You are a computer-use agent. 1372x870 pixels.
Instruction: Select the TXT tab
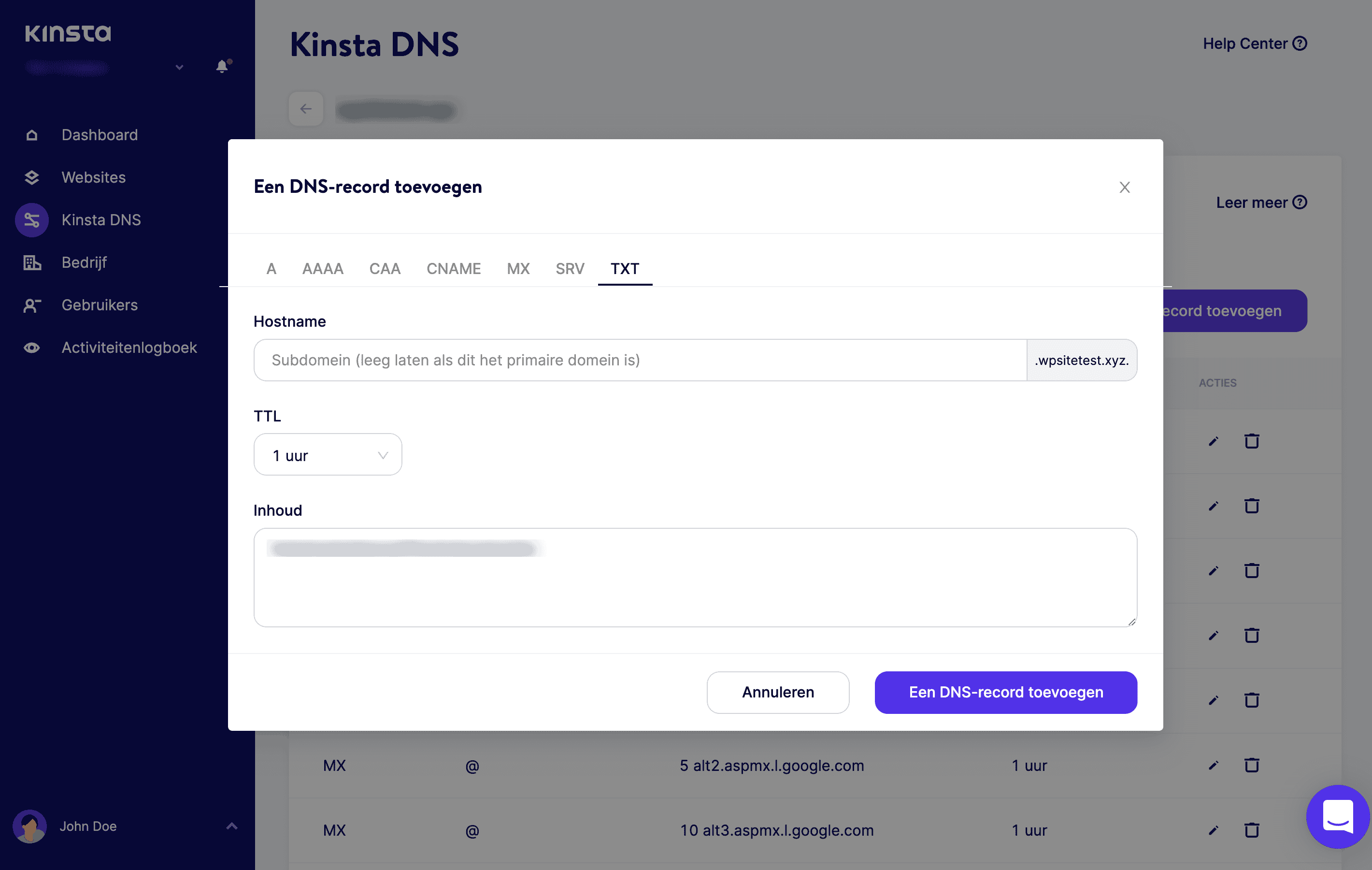[x=625, y=269]
